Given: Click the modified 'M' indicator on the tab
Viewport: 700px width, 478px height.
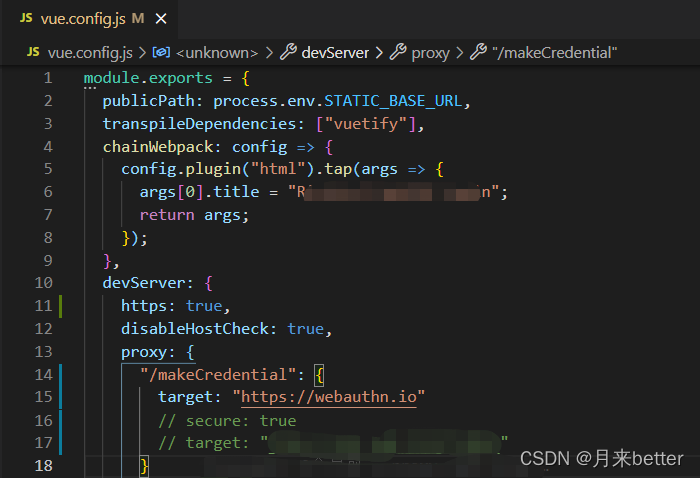Looking at the screenshot, I should (138, 19).
